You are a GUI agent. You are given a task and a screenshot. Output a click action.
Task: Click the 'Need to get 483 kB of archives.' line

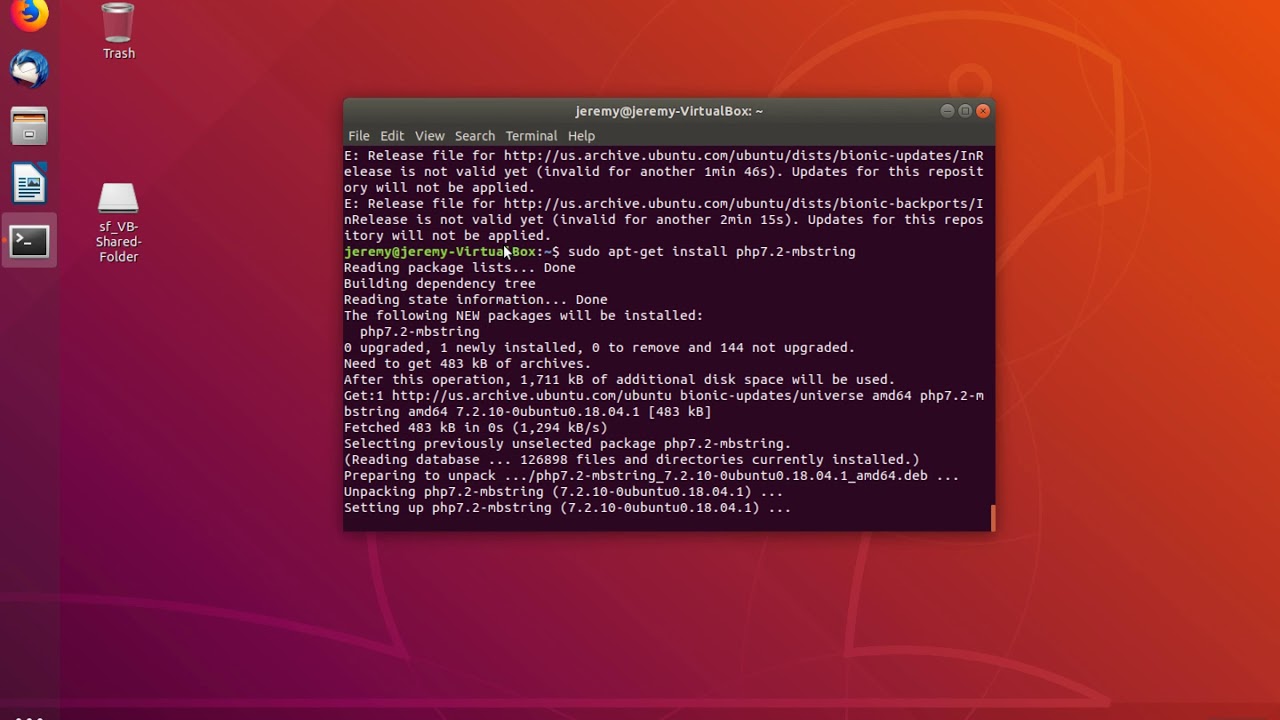pos(468,364)
